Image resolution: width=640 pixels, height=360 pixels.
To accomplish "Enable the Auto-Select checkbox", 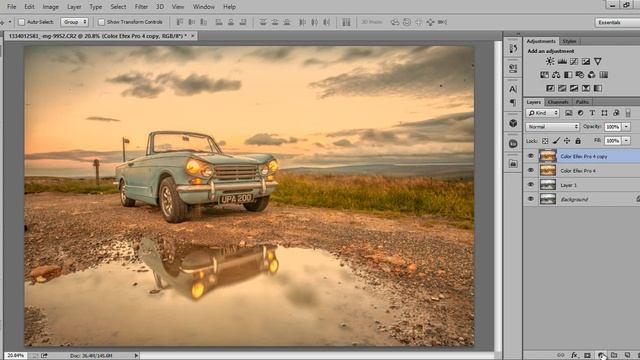I will (x=22, y=22).
